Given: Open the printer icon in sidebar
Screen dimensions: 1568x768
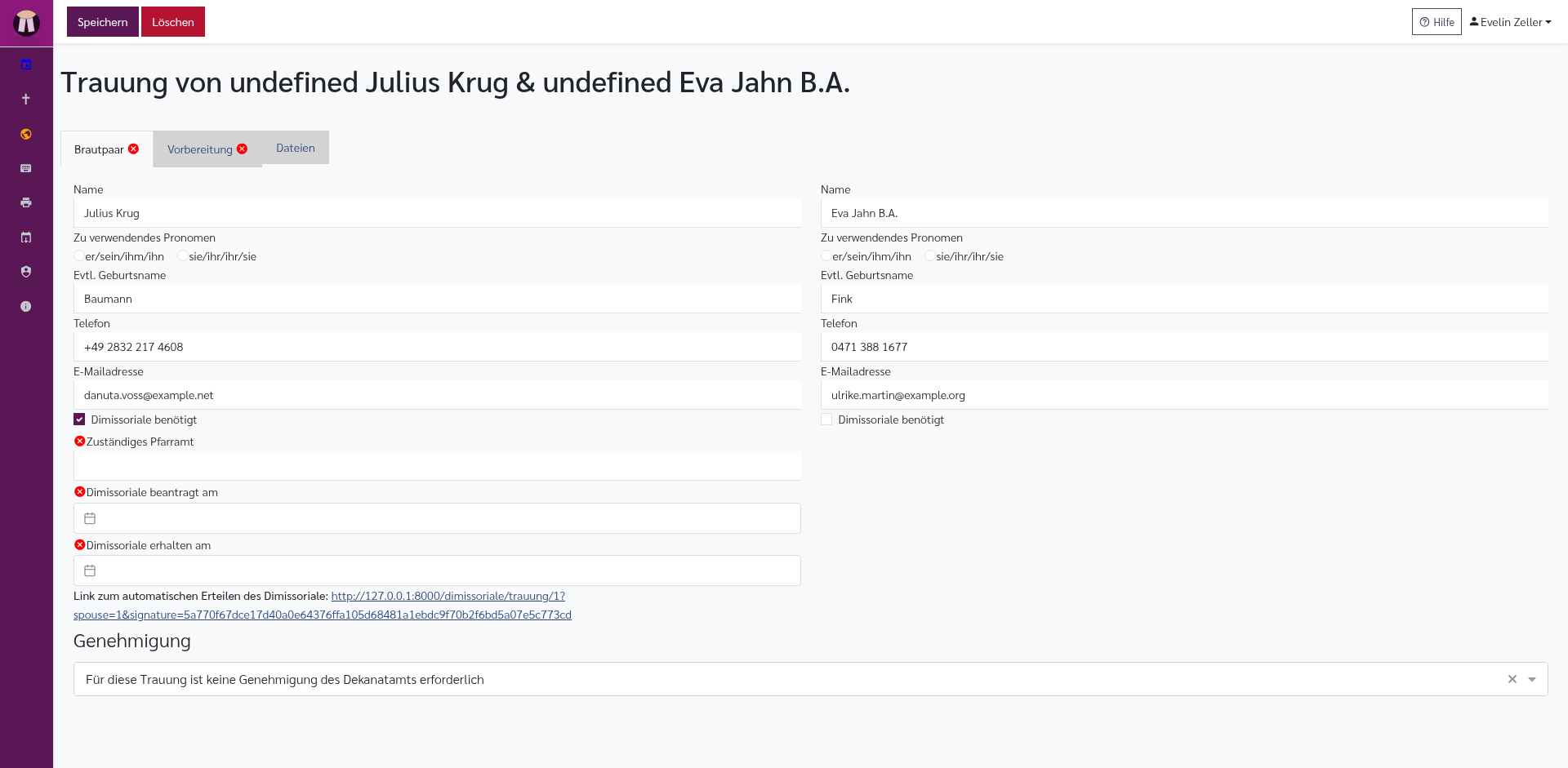Looking at the screenshot, I should [26, 202].
